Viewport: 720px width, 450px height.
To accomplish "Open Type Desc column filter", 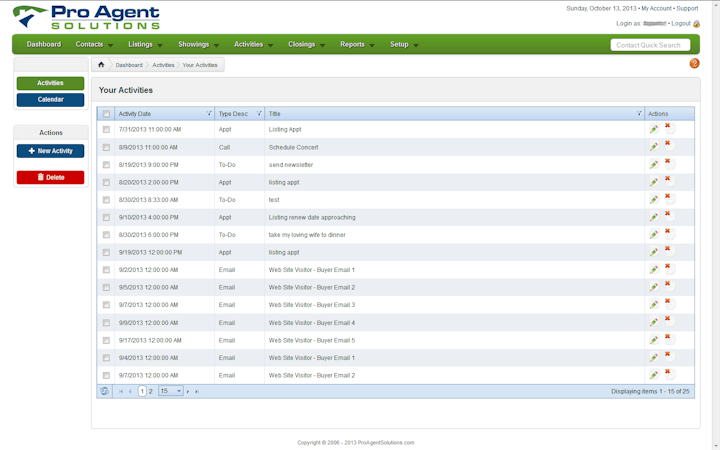I will coord(259,113).
